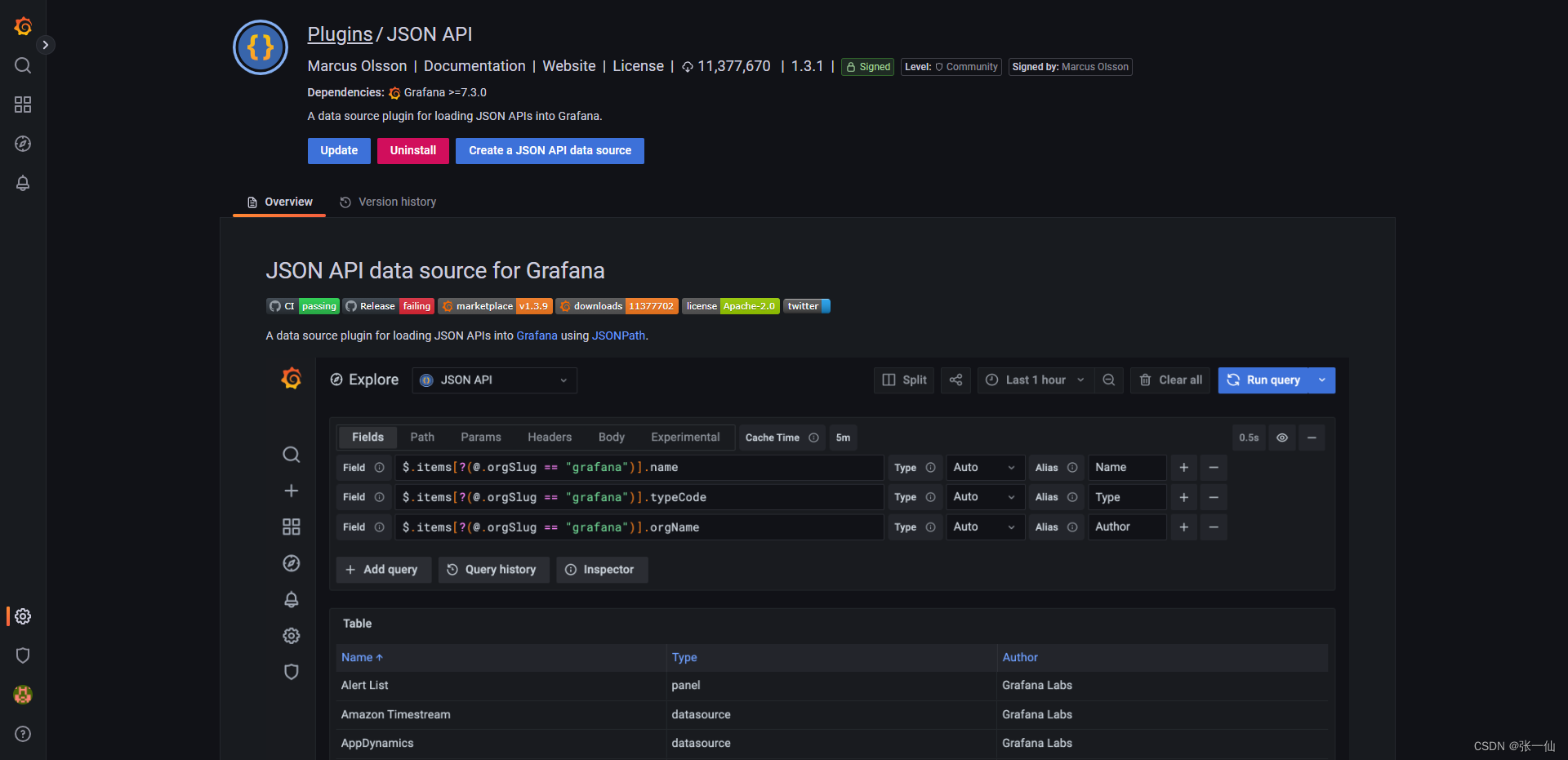Viewport: 1568px width, 760px height.
Task: Collapse the query editor with minus icon
Action: pos(1312,438)
